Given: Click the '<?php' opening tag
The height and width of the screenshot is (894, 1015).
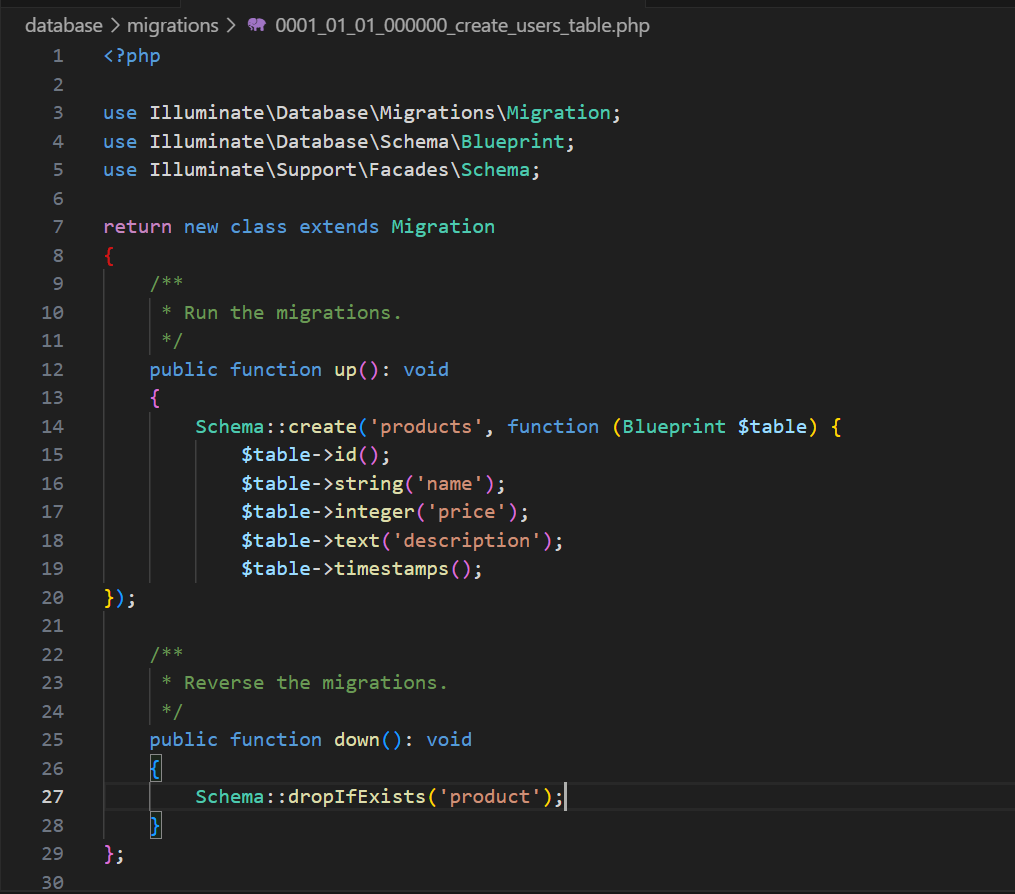Looking at the screenshot, I should coord(132,56).
